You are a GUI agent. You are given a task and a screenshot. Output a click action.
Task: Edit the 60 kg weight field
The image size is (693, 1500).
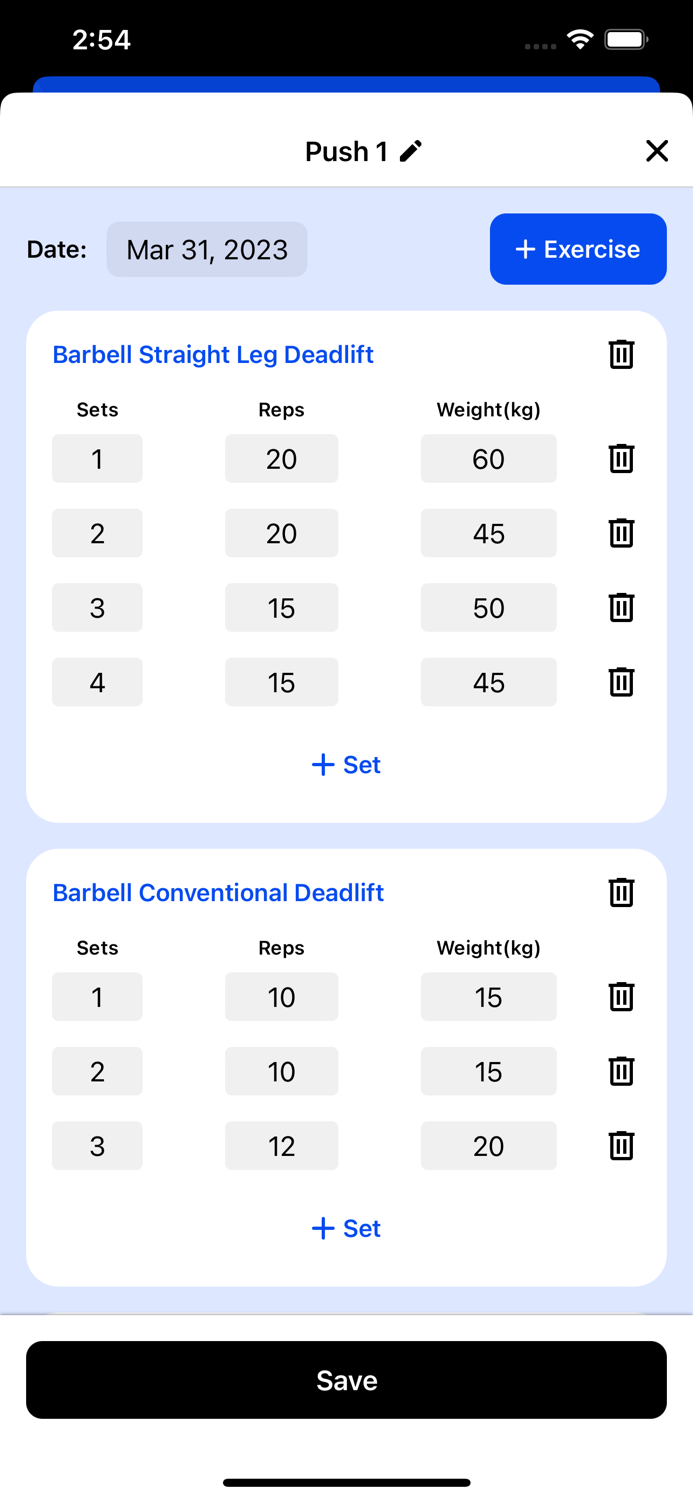point(489,458)
